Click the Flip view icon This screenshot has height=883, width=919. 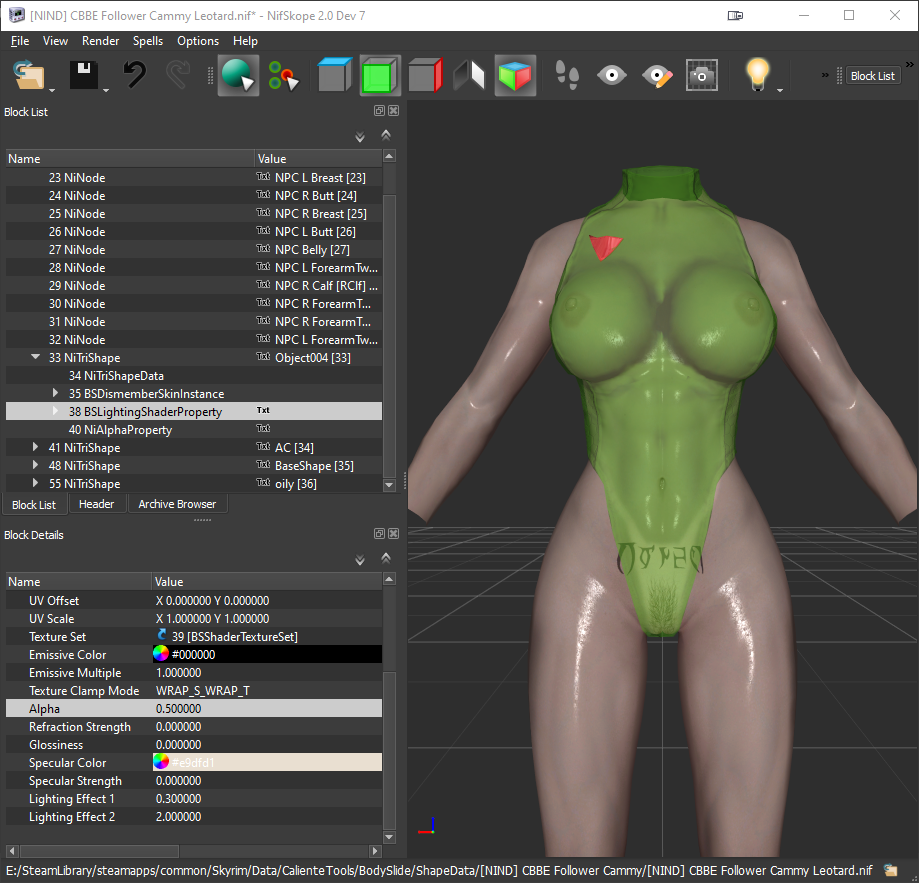(x=469, y=76)
